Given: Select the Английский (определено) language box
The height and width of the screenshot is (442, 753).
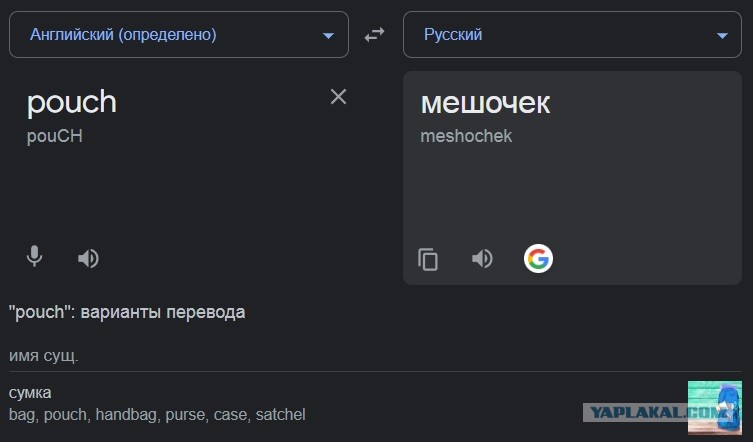Looking at the screenshot, I should coord(179,35).
